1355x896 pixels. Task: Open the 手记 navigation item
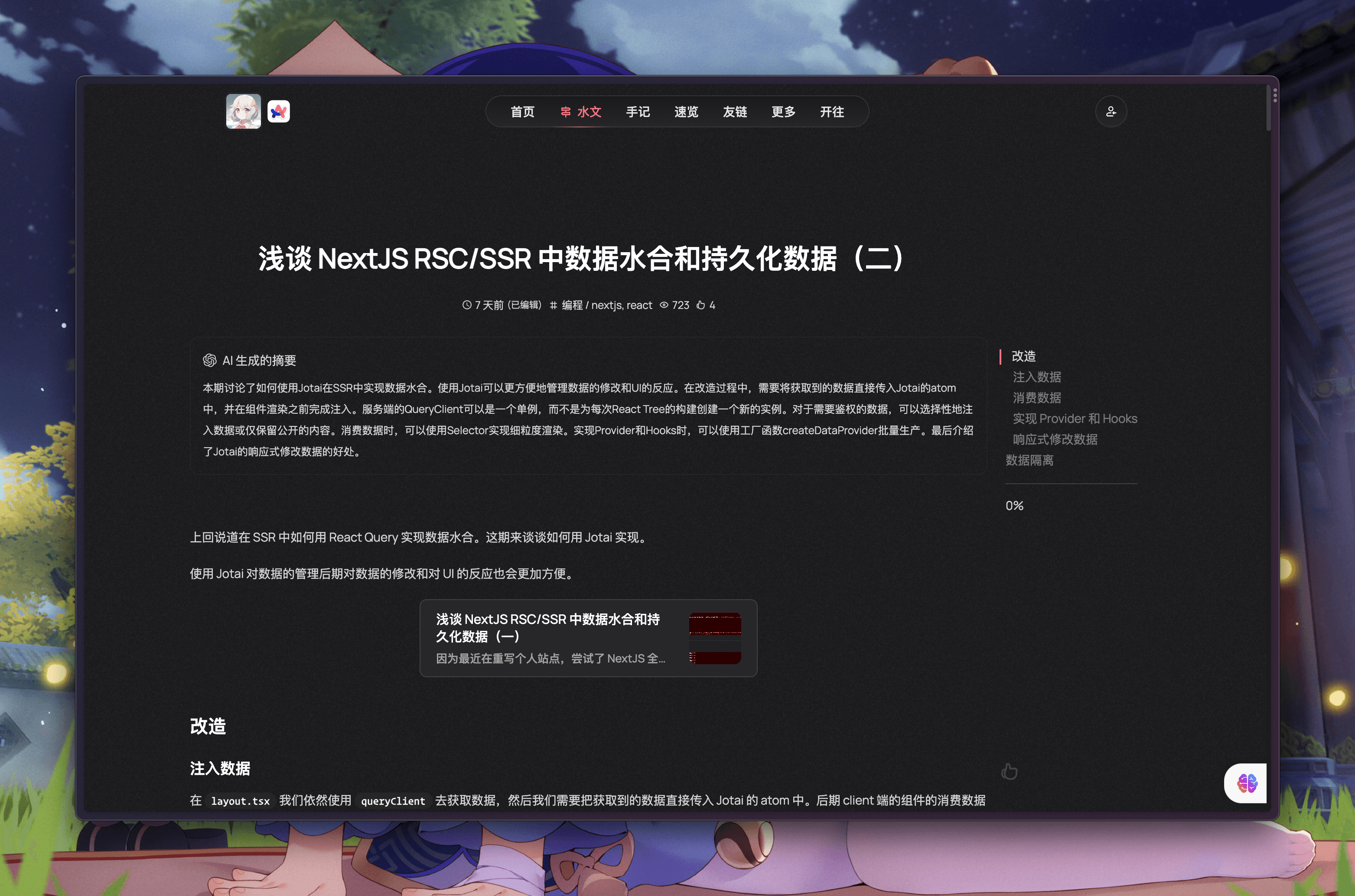click(x=638, y=111)
